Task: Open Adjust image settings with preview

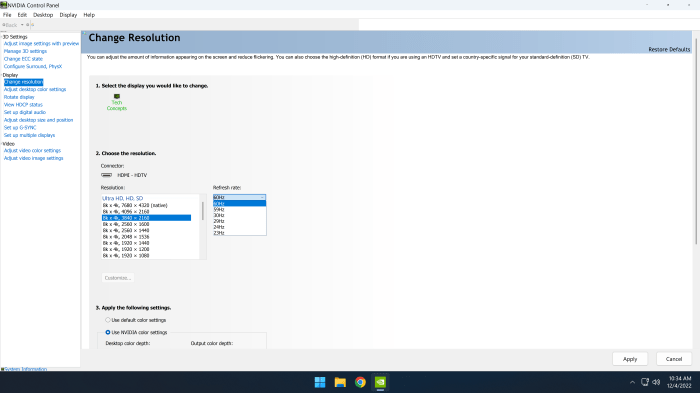Action: [x=41, y=44]
